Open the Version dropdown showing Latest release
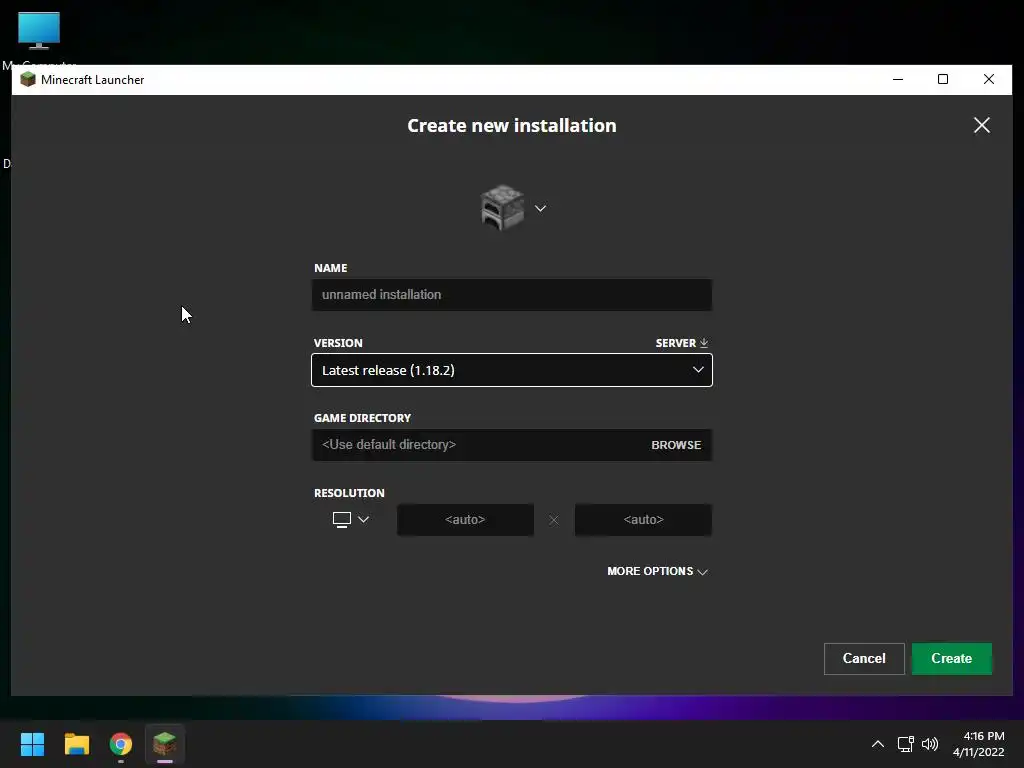 (x=512, y=370)
